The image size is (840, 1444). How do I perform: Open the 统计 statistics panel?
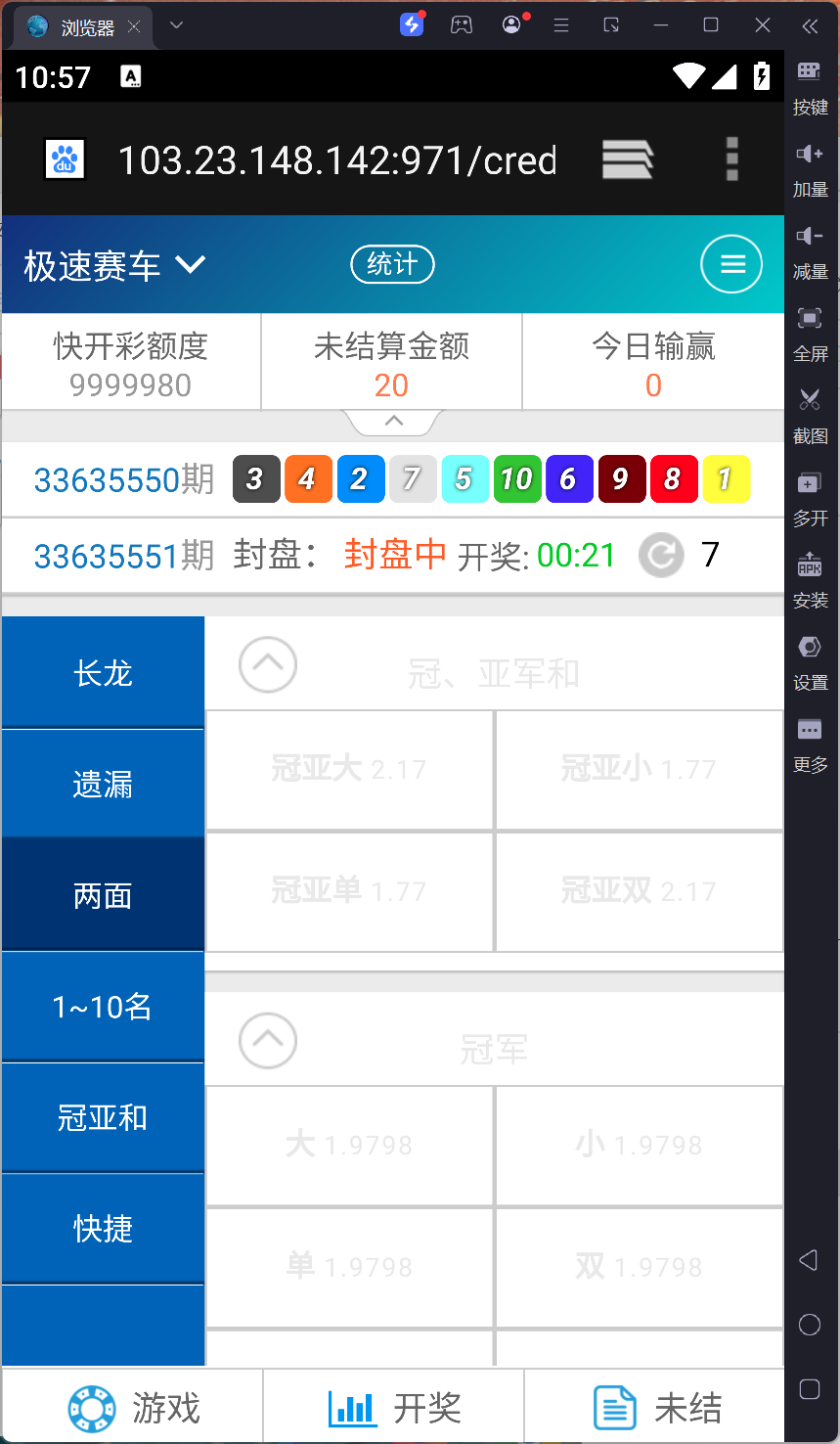[x=392, y=264]
